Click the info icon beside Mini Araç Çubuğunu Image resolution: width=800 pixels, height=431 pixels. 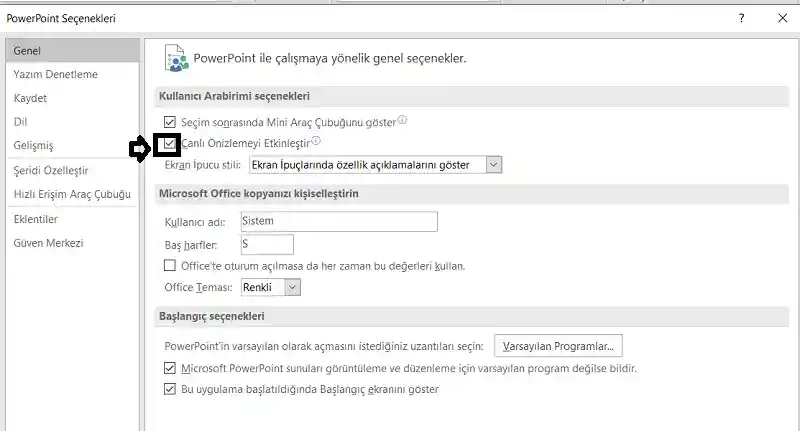click(x=402, y=120)
